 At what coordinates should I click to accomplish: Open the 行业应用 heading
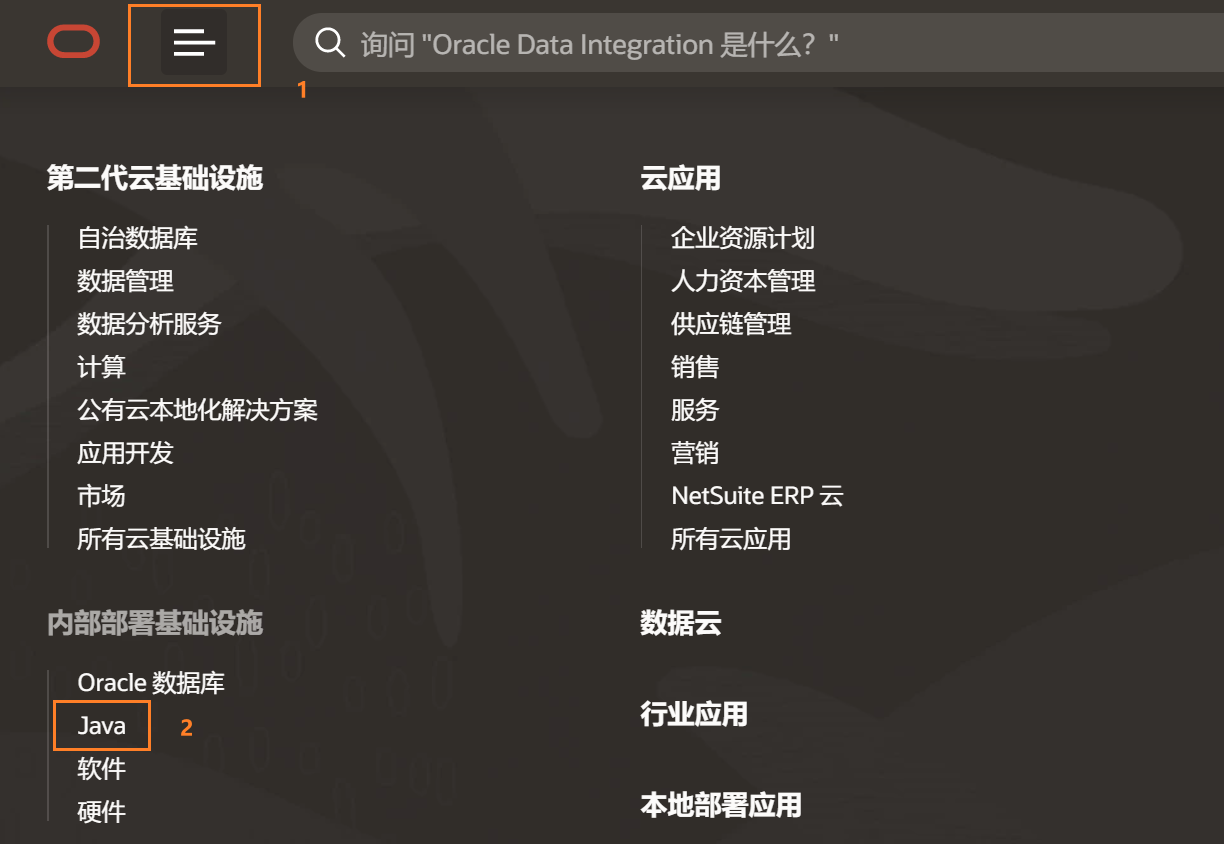pos(694,714)
